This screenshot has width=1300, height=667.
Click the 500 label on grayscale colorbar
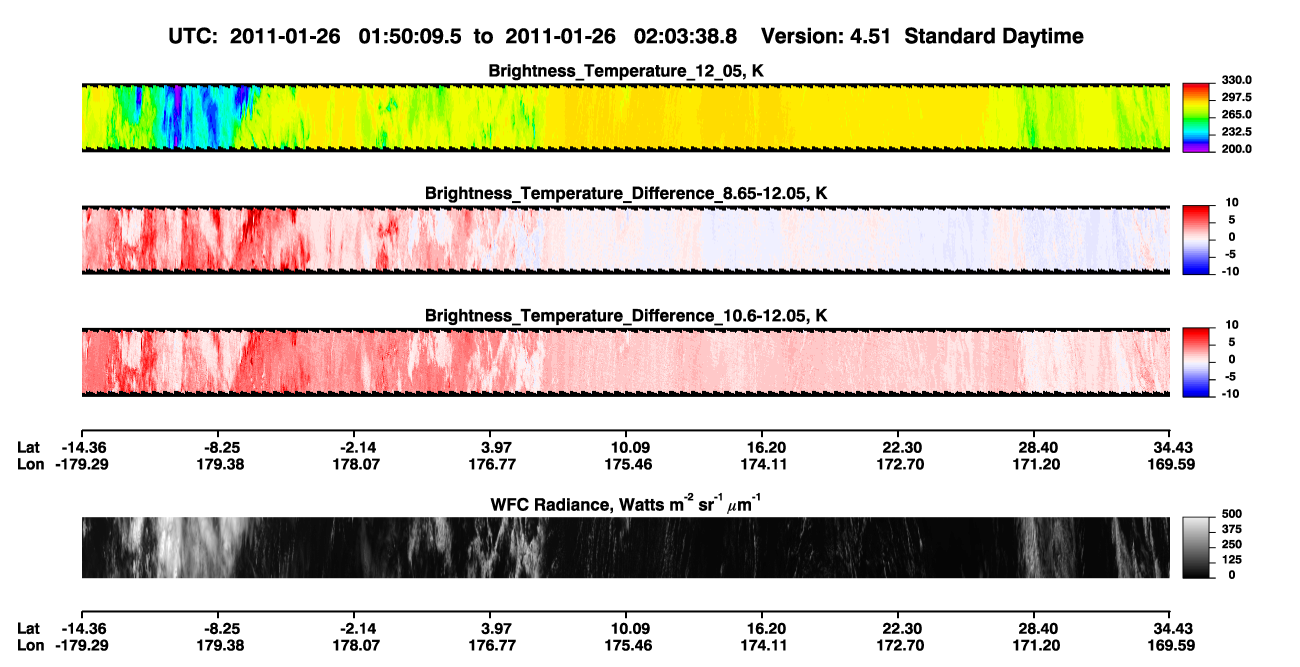[1233, 513]
